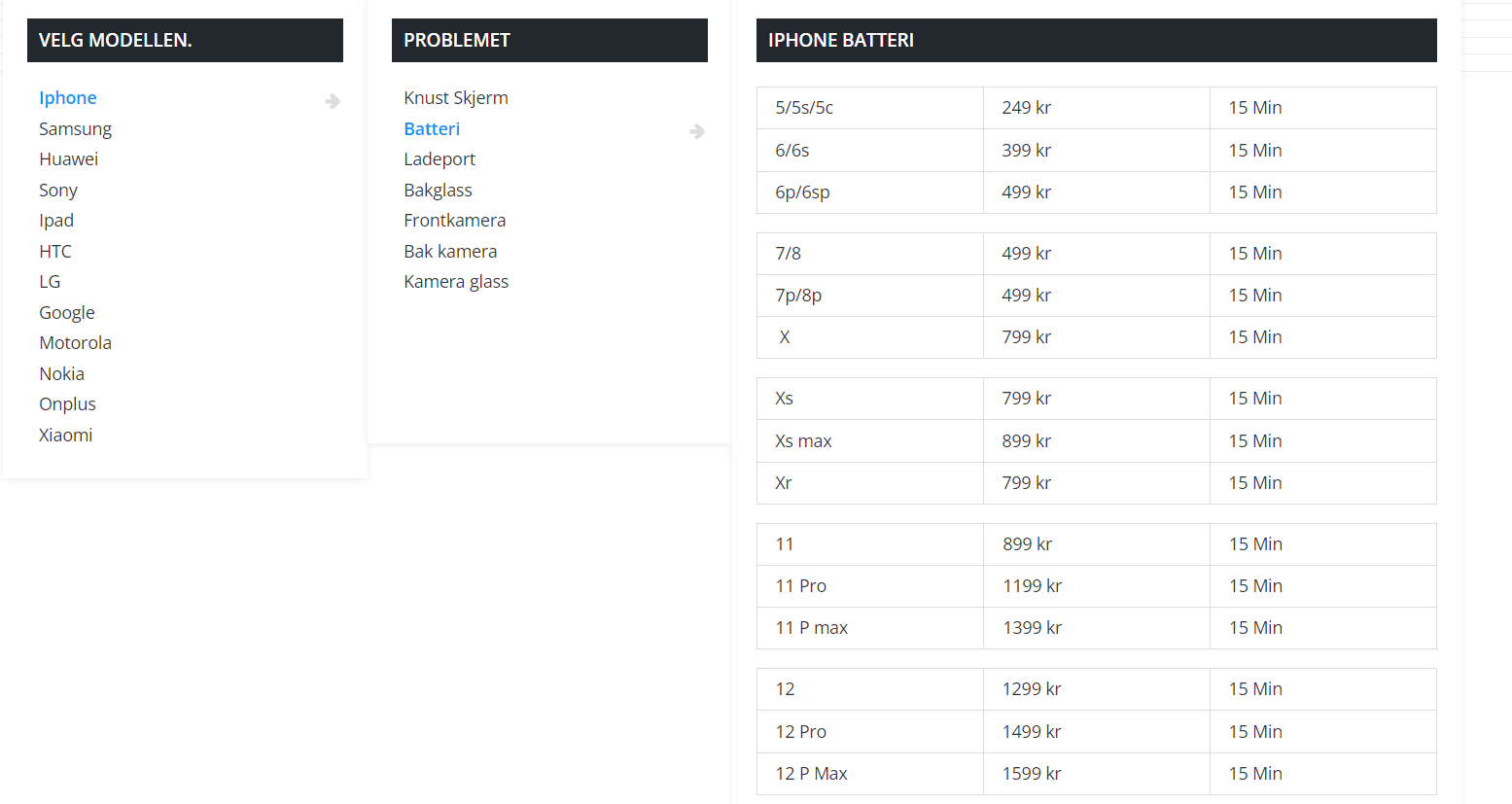The width and height of the screenshot is (1512, 804).
Task: Click the arrow icon beside Batteri
Action: click(x=697, y=131)
